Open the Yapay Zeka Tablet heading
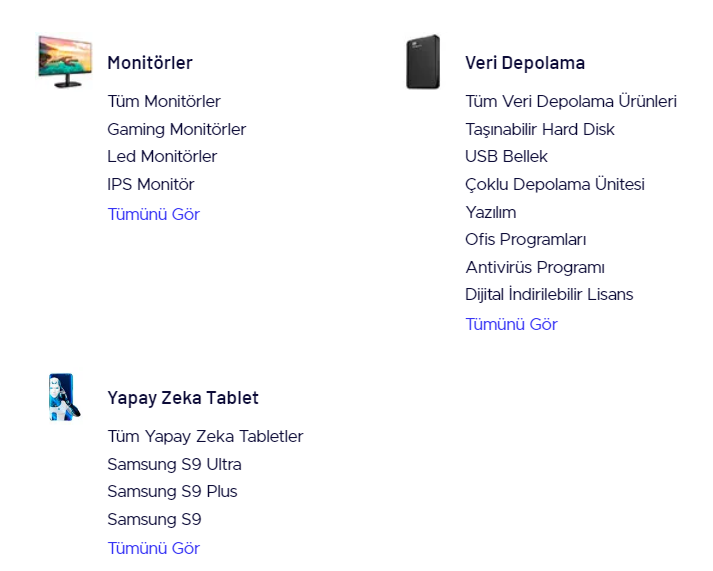This screenshot has height=571, width=713. [183, 398]
